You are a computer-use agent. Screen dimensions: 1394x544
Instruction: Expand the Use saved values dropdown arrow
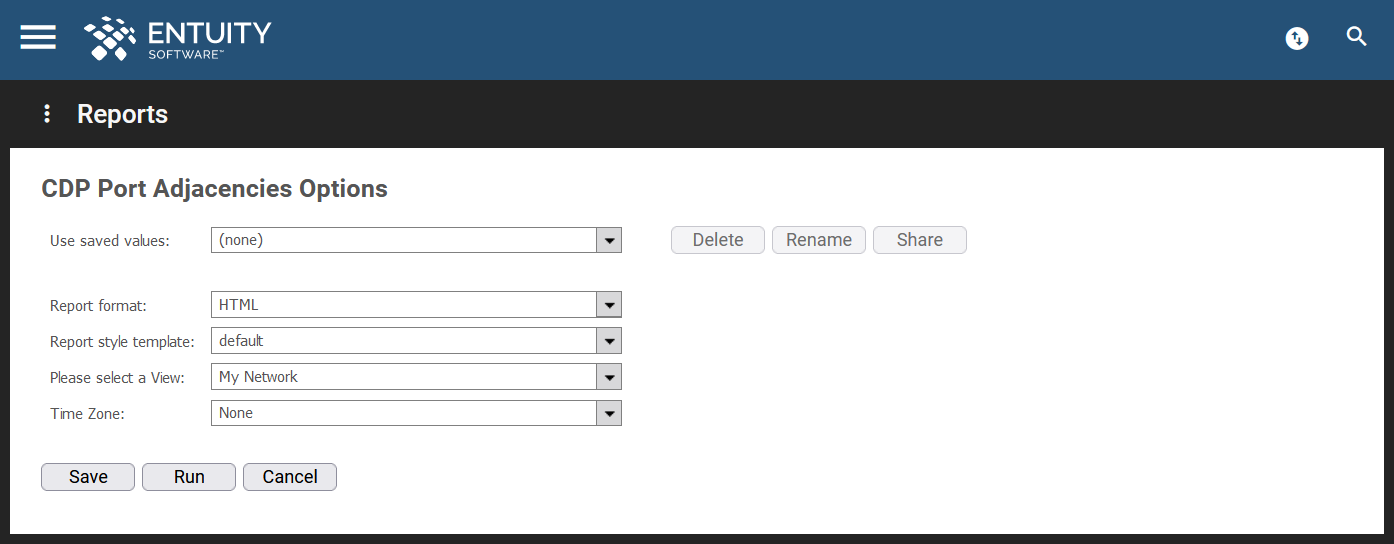(x=609, y=240)
